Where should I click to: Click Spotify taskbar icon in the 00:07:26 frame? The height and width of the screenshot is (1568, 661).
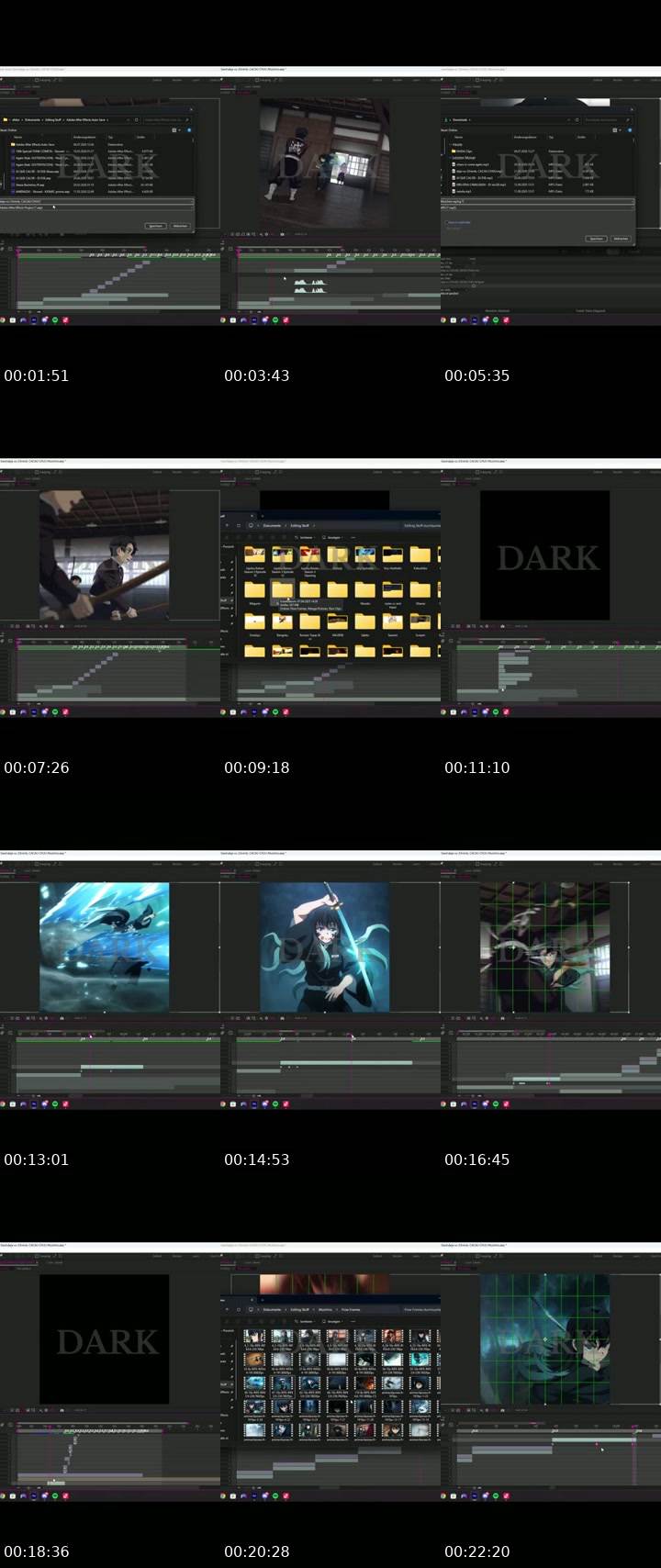[55, 712]
